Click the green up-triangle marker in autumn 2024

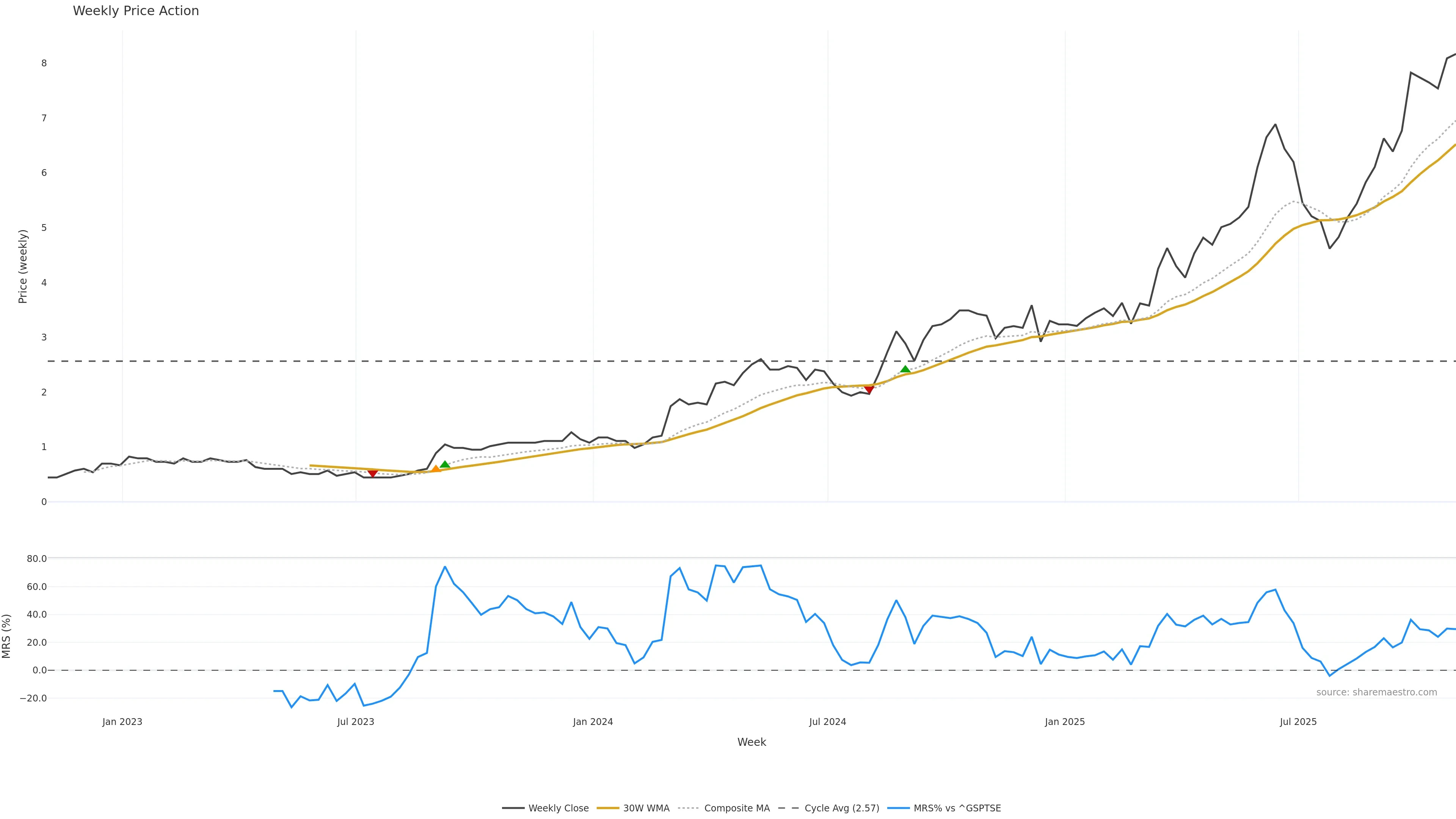[905, 369]
